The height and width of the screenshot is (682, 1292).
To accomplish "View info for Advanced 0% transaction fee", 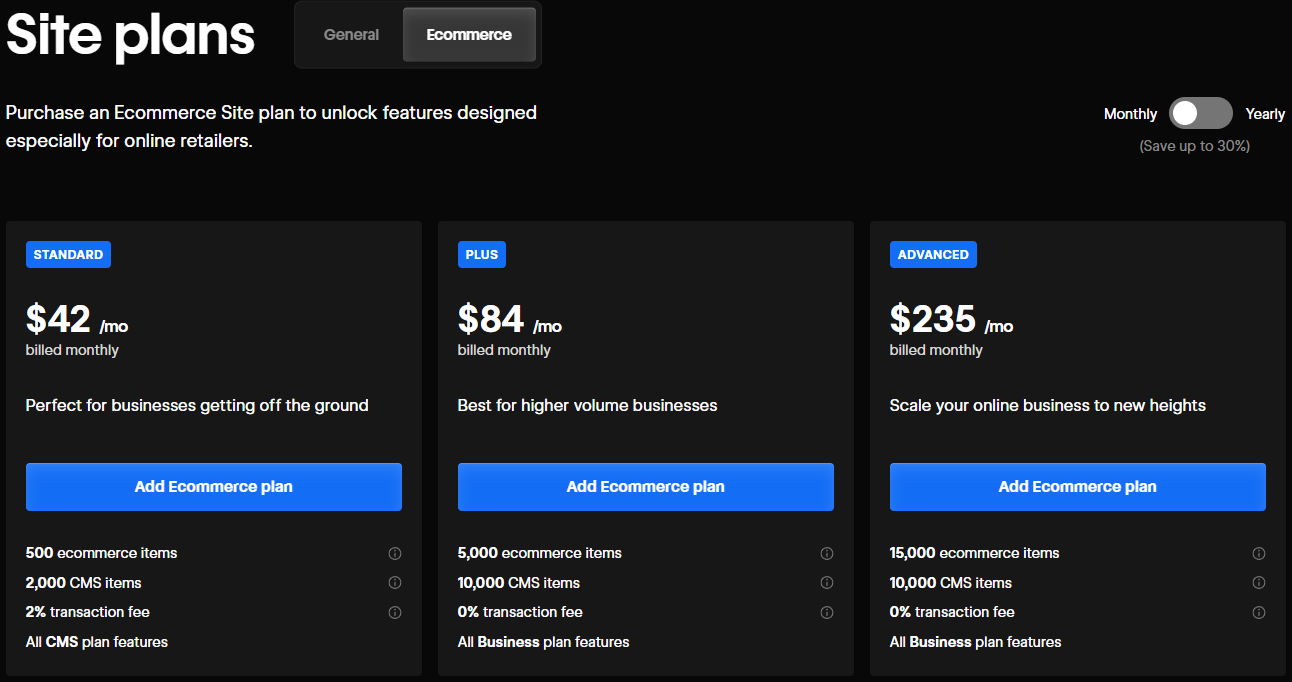I will (x=1259, y=613).
